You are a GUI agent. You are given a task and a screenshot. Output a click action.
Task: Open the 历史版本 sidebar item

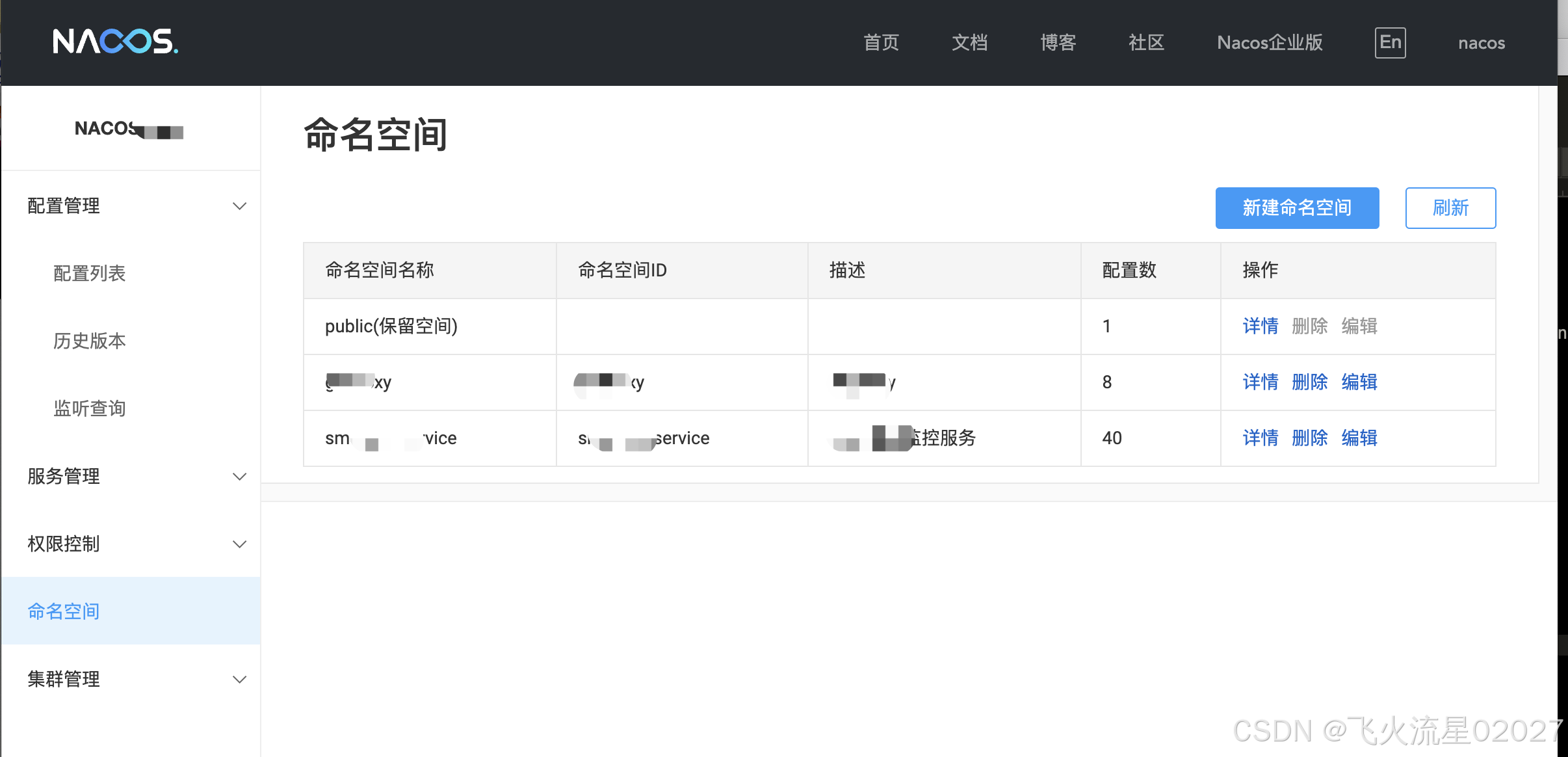(90, 341)
